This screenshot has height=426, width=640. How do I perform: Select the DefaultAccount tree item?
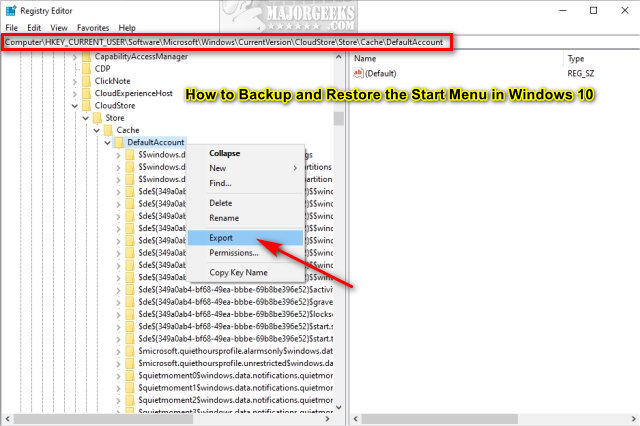click(156, 142)
